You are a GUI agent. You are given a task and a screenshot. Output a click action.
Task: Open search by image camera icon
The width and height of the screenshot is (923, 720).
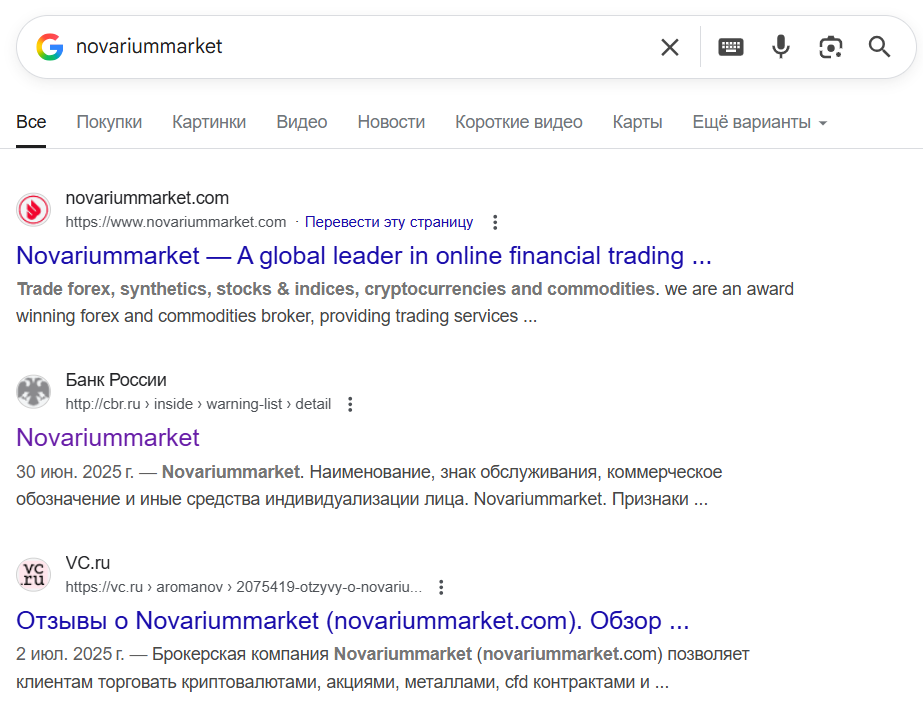pyautogui.click(x=830, y=47)
